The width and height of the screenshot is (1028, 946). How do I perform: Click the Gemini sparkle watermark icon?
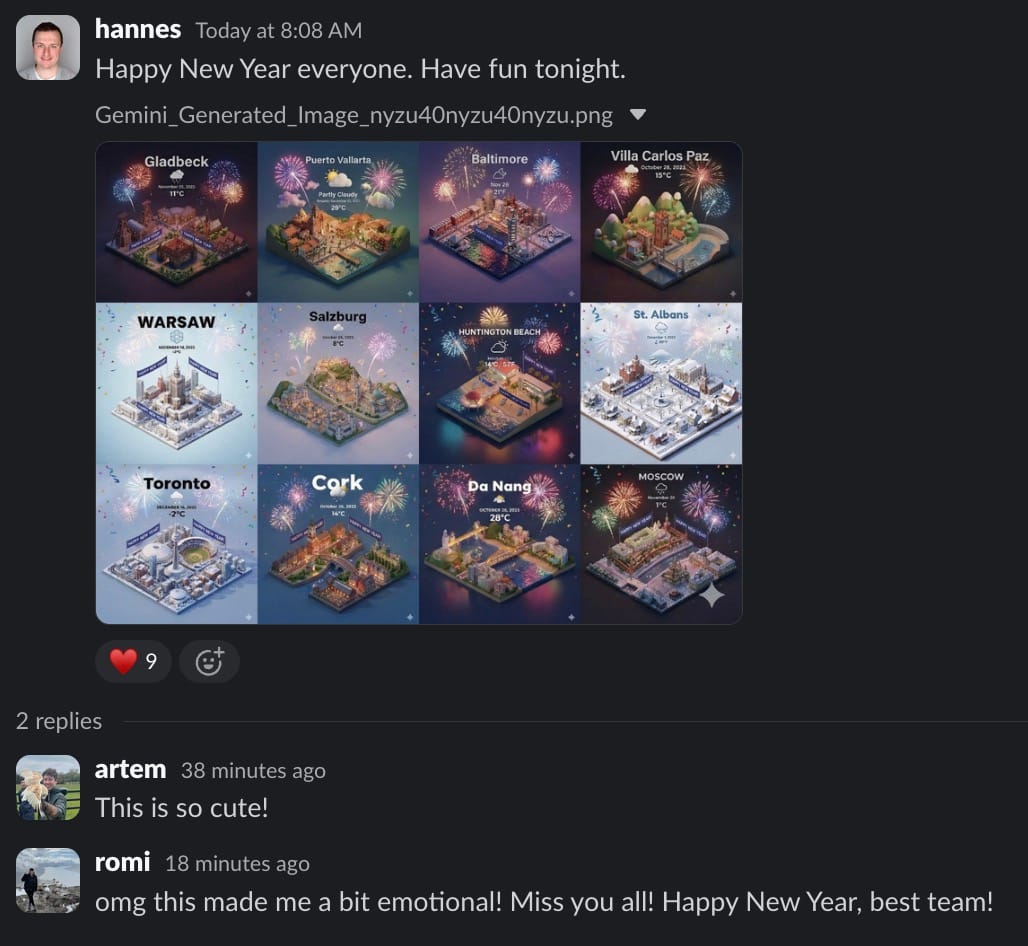tap(712, 594)
